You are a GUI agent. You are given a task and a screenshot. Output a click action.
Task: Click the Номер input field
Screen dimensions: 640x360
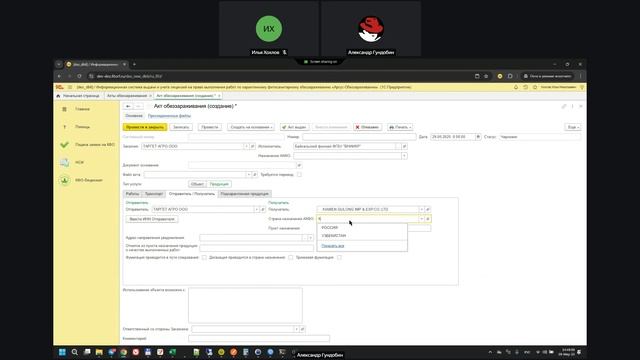point(359,137)
